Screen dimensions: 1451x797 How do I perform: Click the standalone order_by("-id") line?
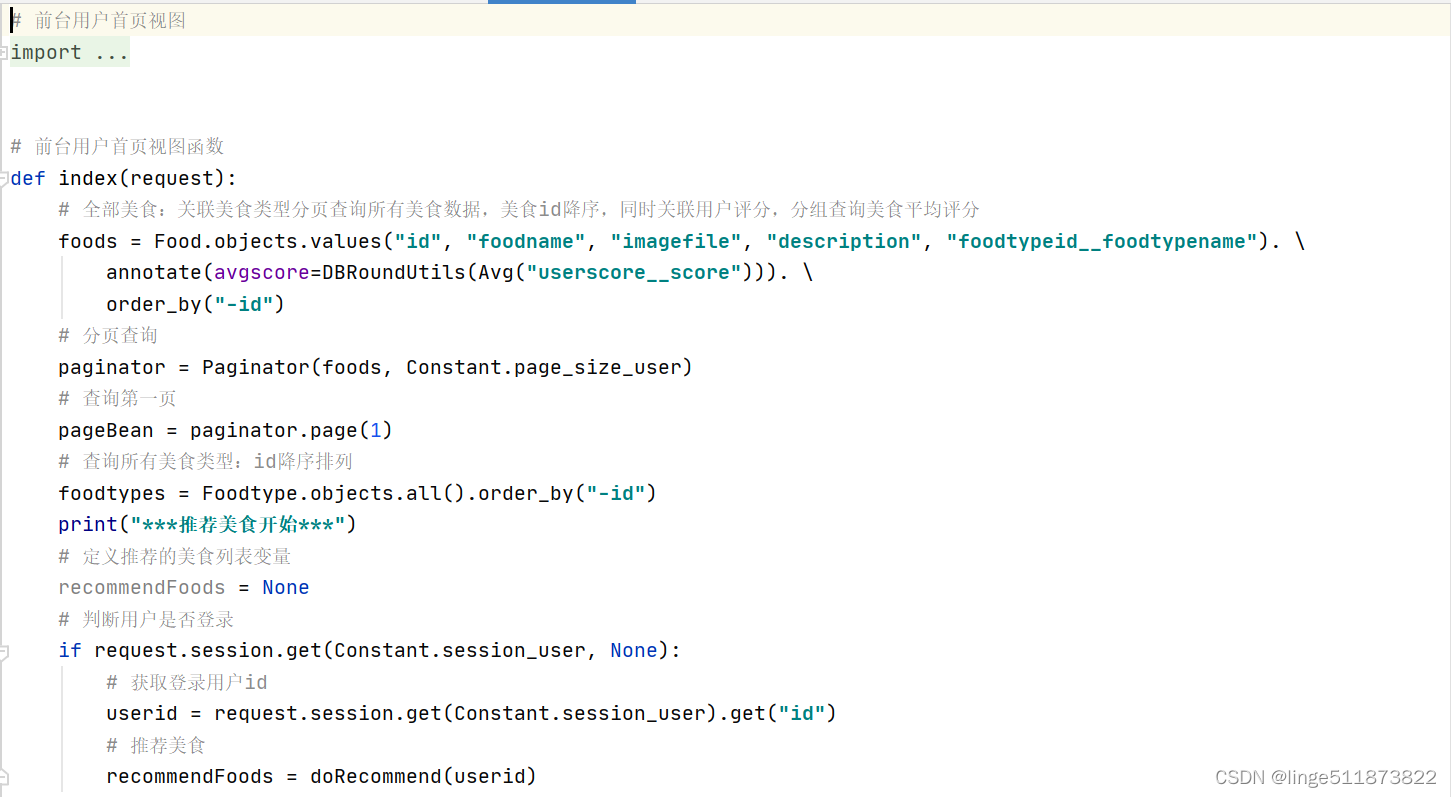point(196,304)
